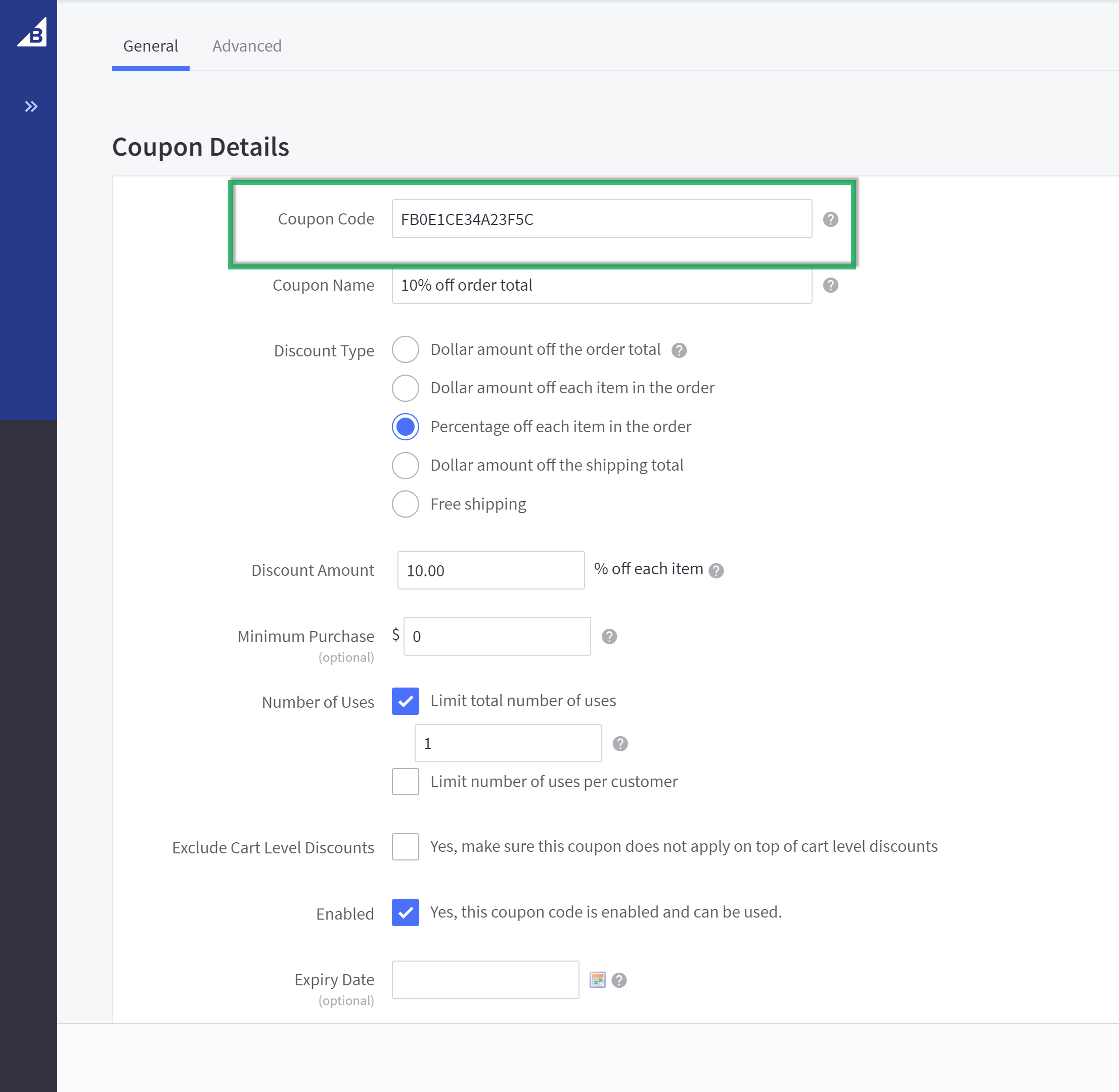Check Exclude Cart Level Discounts option
The height and width of the screenshot is (1092, 1119).
tap(406, 846)
